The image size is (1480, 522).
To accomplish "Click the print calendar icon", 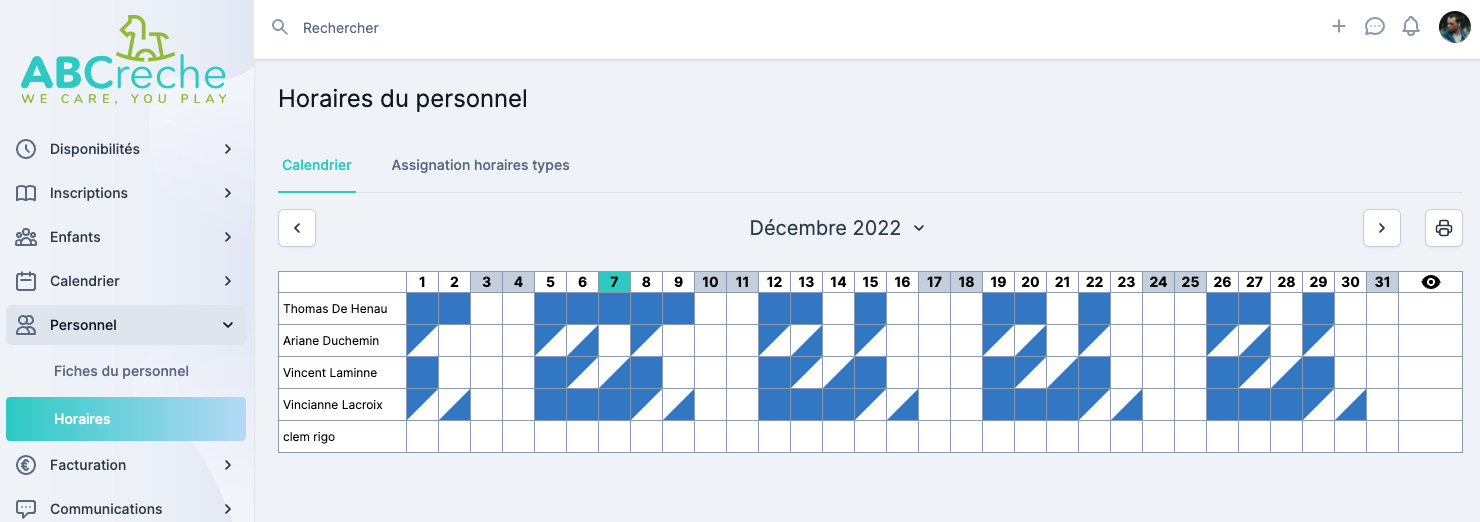I will coord(1443,228).
